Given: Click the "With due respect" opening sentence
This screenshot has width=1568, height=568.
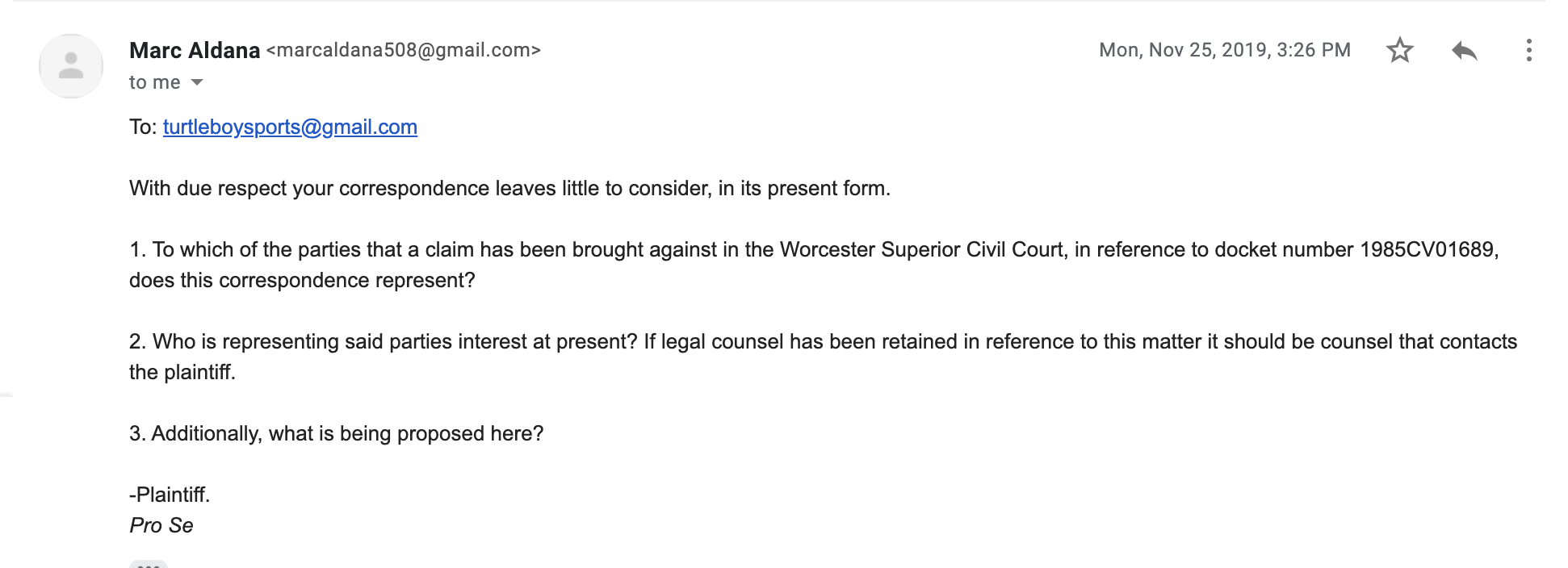Looking at the screenshot, I should click(x=509, y=189).
